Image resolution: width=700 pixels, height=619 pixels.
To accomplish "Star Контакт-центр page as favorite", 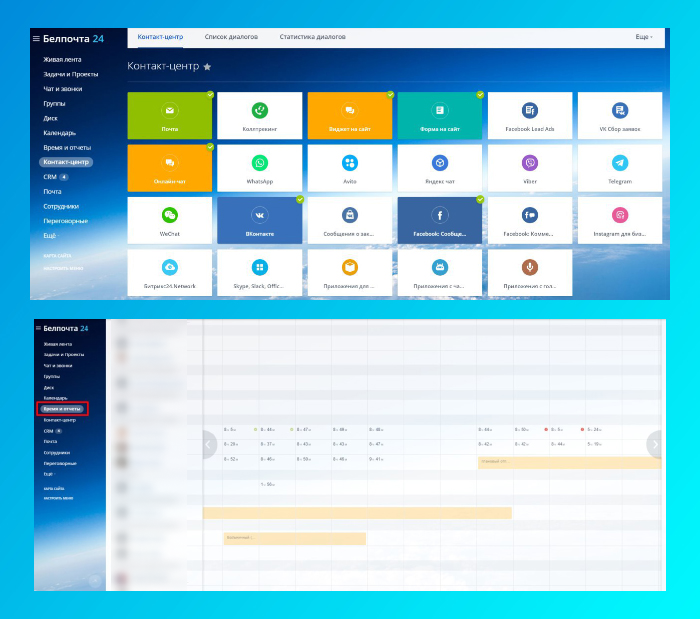I will pyautogui.click(x=207, y=67).
